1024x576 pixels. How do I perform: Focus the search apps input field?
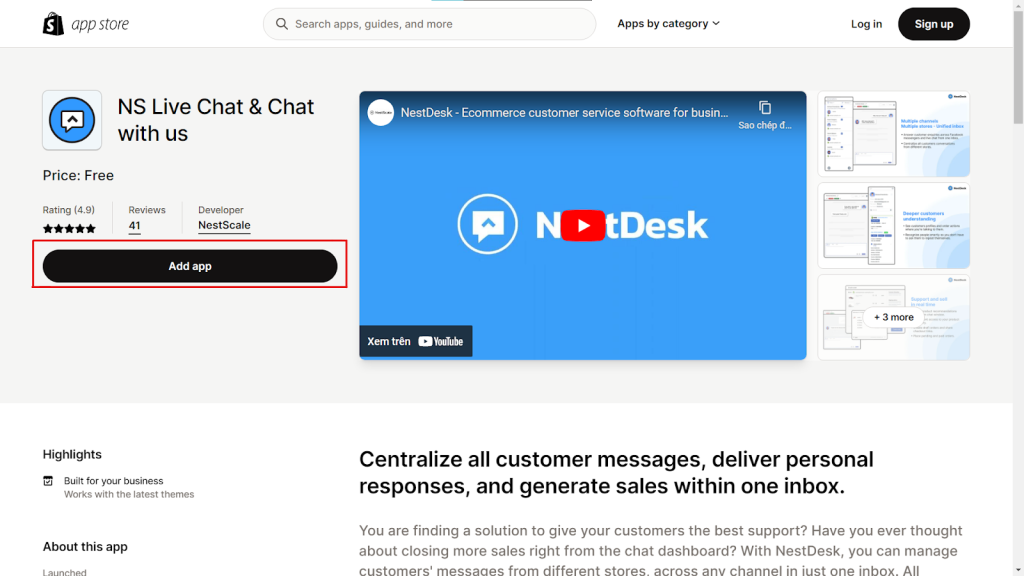coord(429,24)
